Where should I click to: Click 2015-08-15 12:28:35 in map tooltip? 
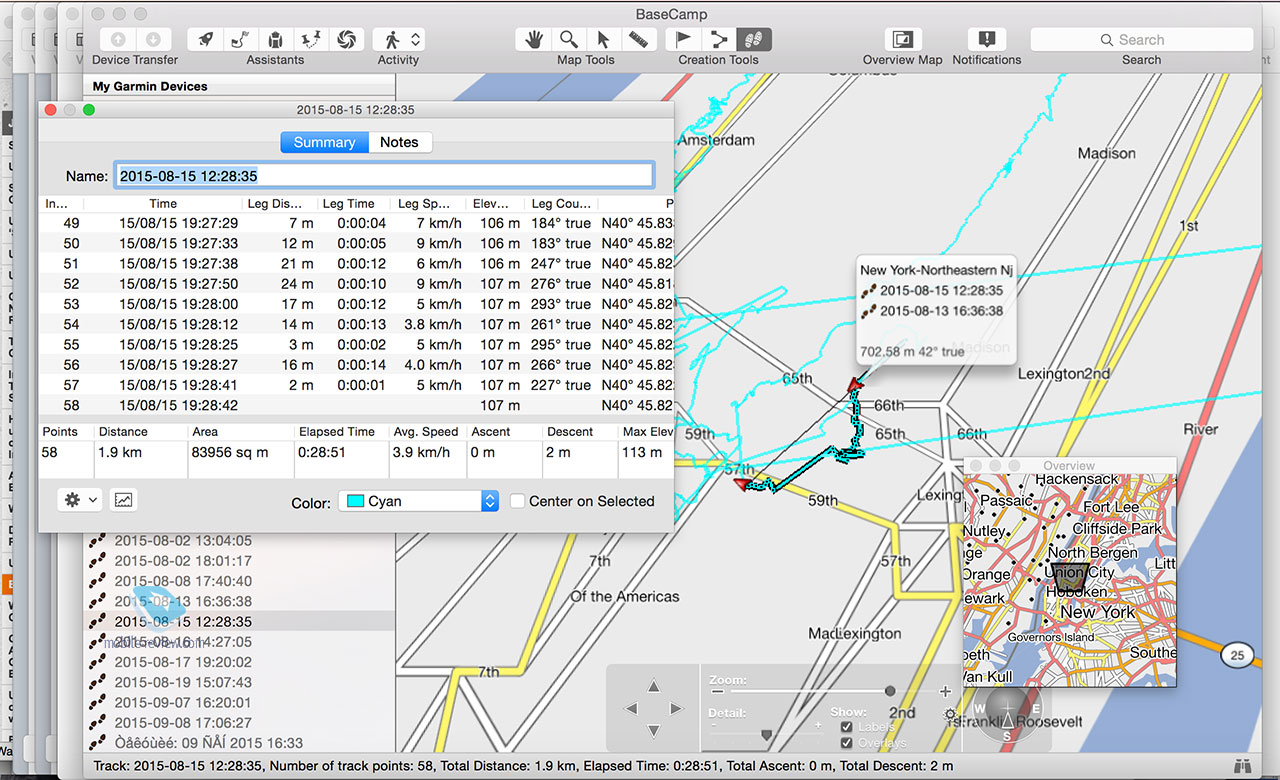pyautogui.click(x=941, y=291)
